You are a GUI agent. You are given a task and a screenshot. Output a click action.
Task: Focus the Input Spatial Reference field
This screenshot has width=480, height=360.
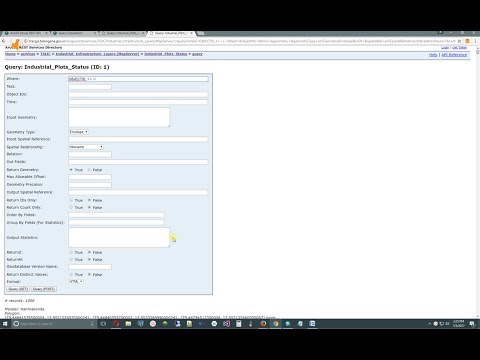(138, 139)
